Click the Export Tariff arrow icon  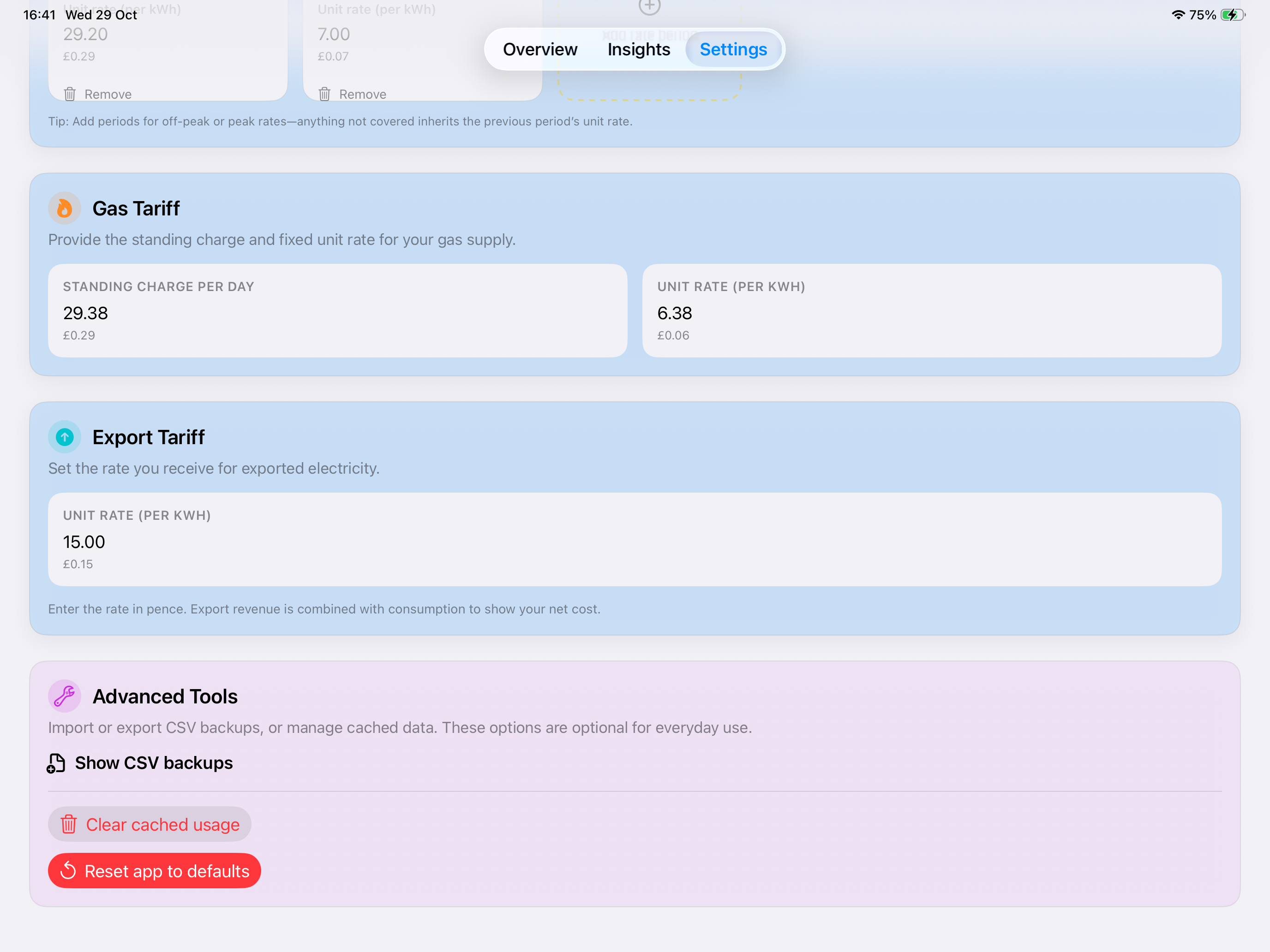point(64,437)
